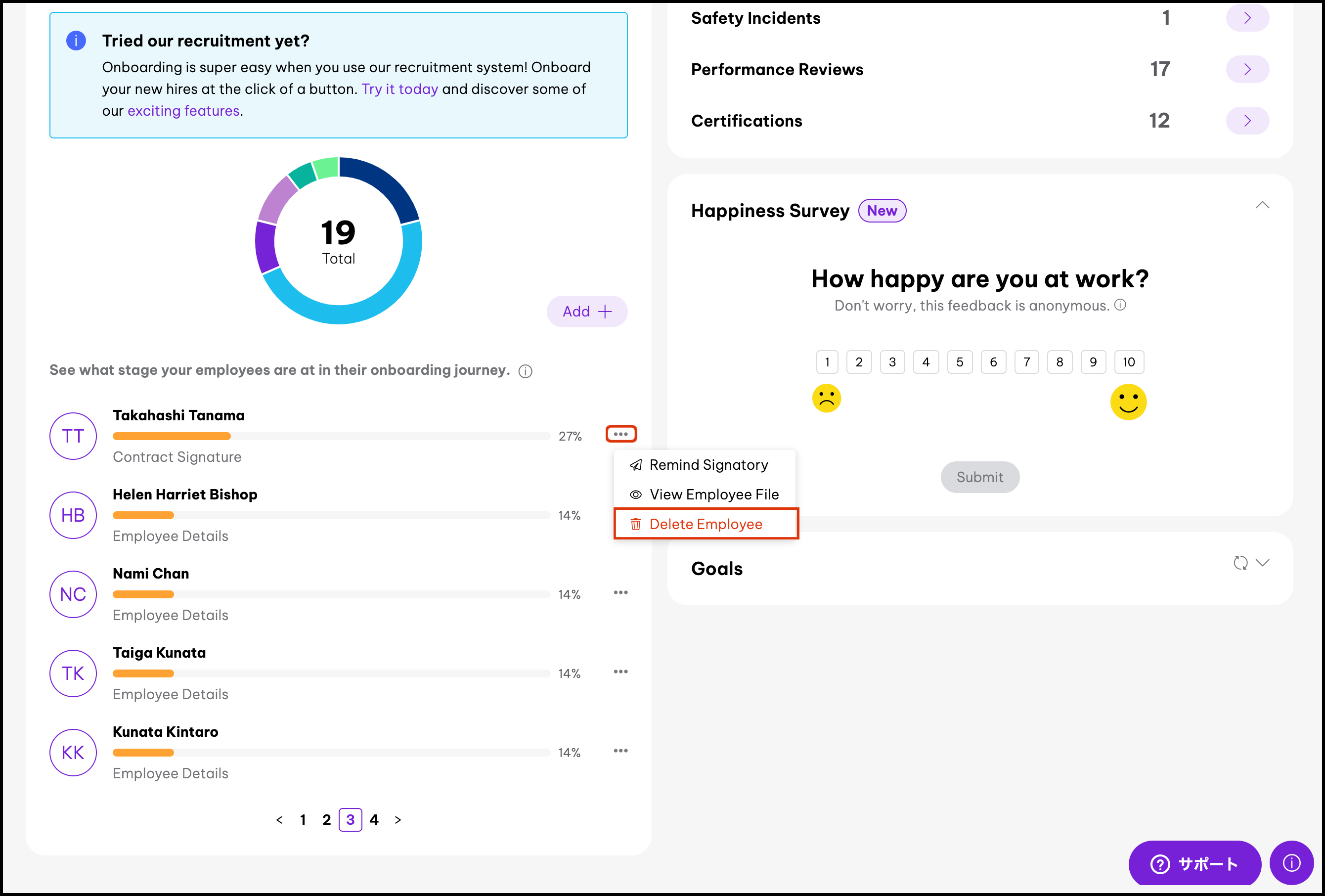1325x896 pixels.
Task: Open Certifications arrow button
Action: [x=1247, y=121]
